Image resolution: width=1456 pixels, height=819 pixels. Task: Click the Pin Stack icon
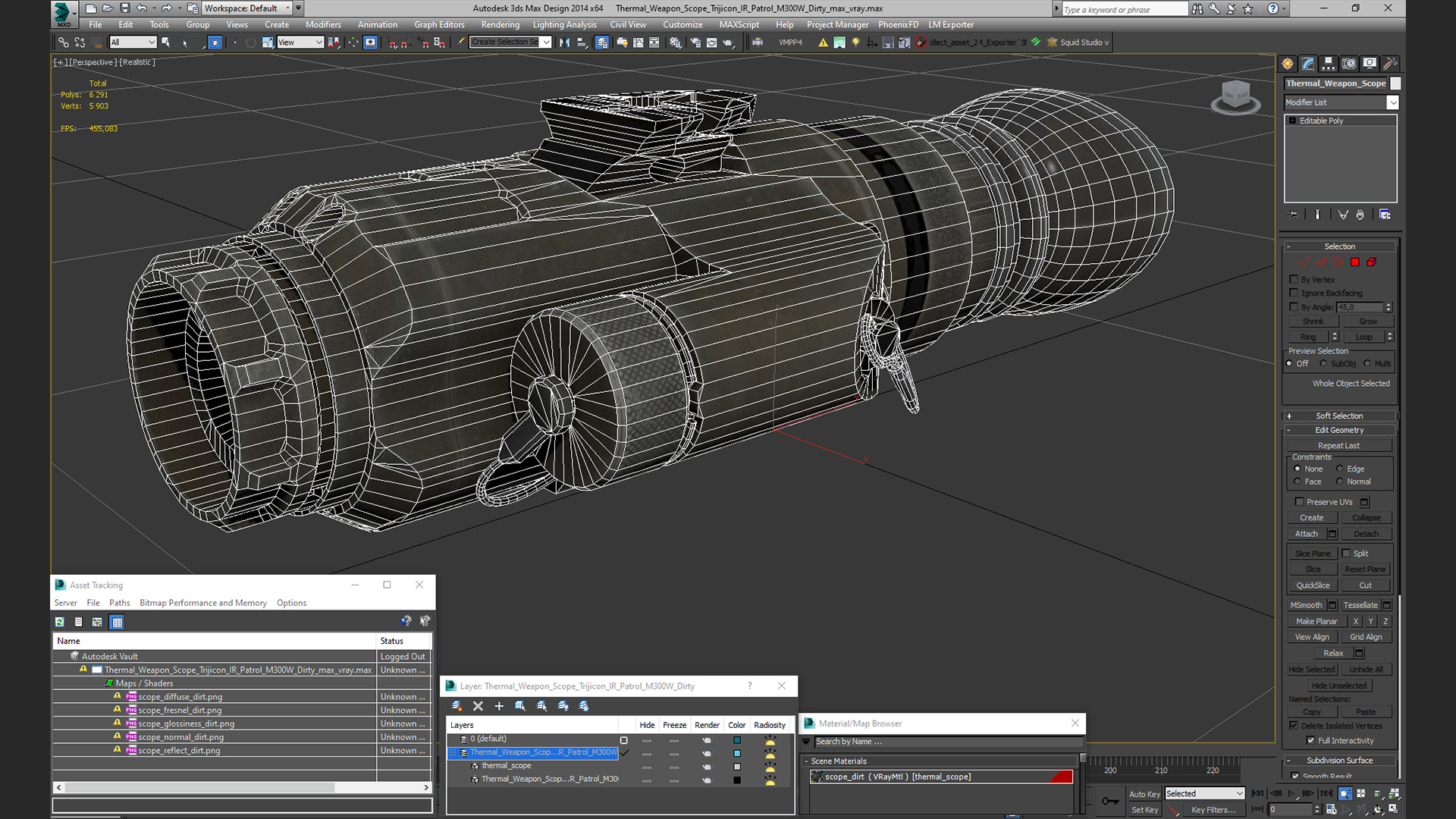[x=1294, y=215]
